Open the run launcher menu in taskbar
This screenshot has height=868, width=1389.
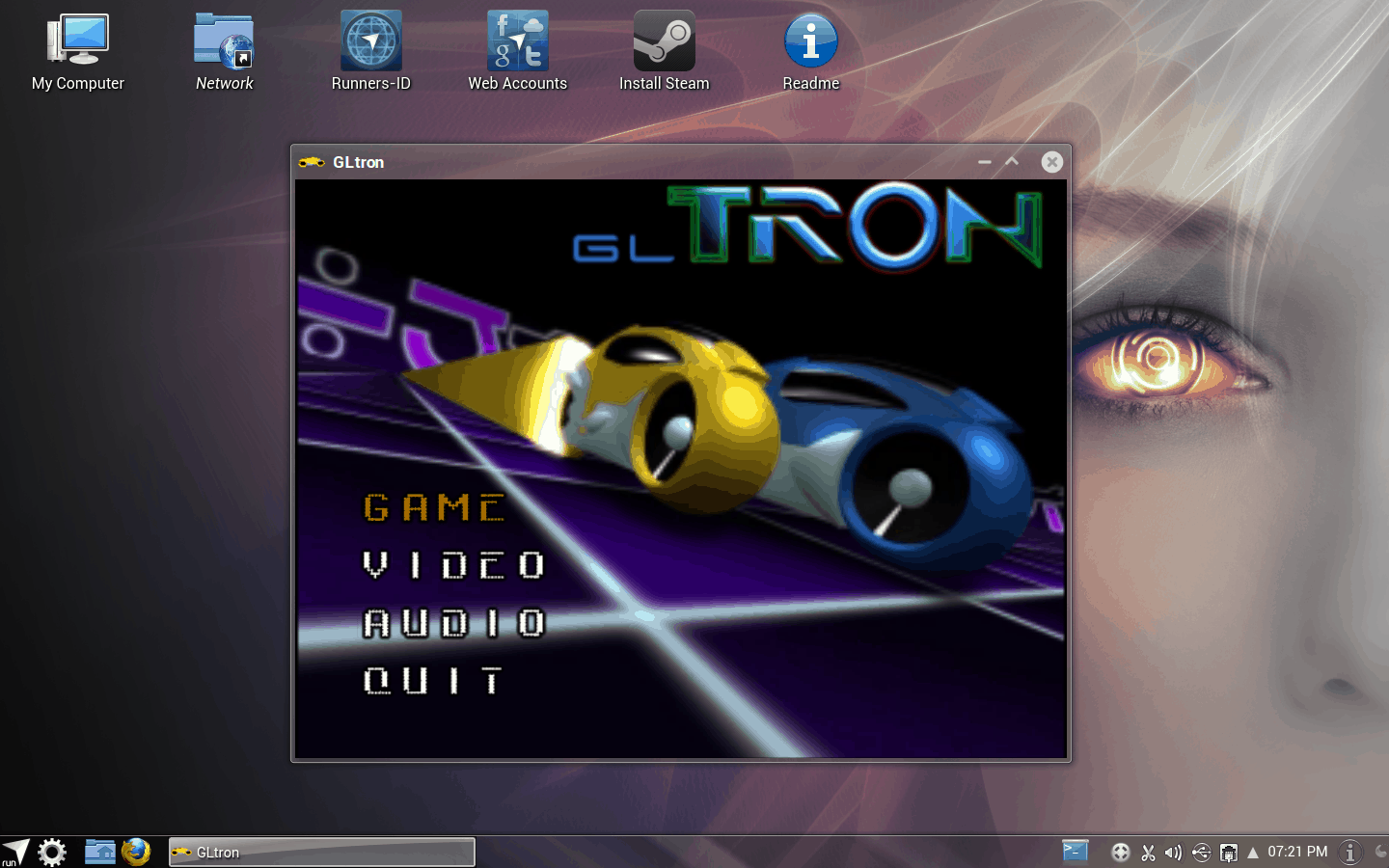(15, 853)
